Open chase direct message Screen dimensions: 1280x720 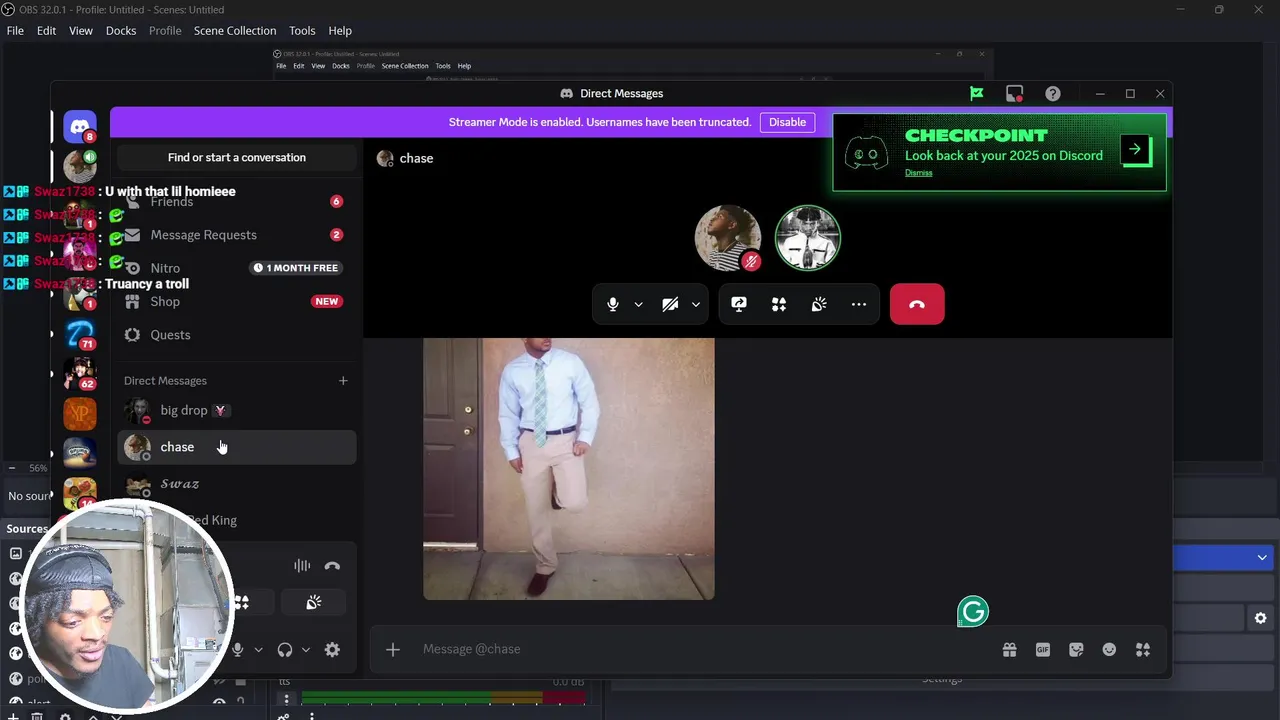tap(237, 447)
